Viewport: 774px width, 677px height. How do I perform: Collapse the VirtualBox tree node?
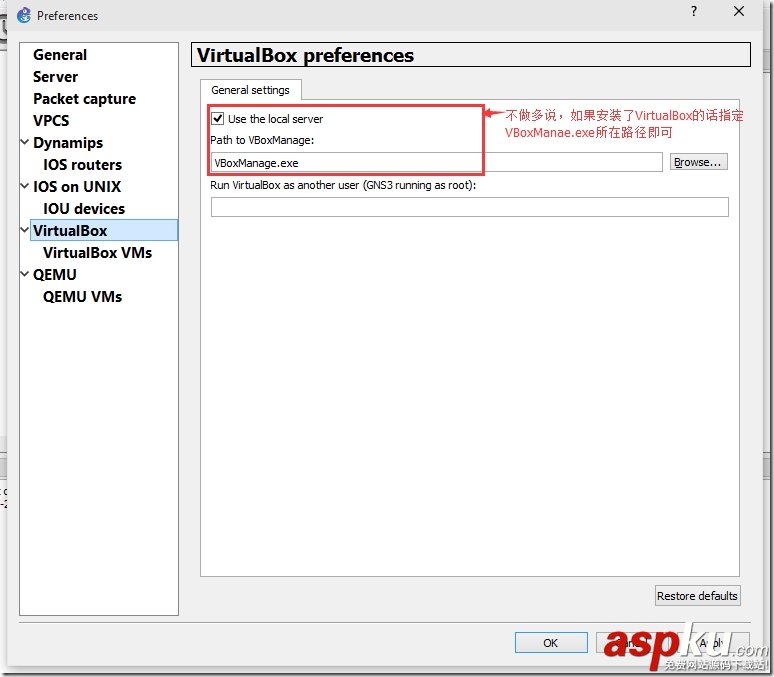(24, 230)
